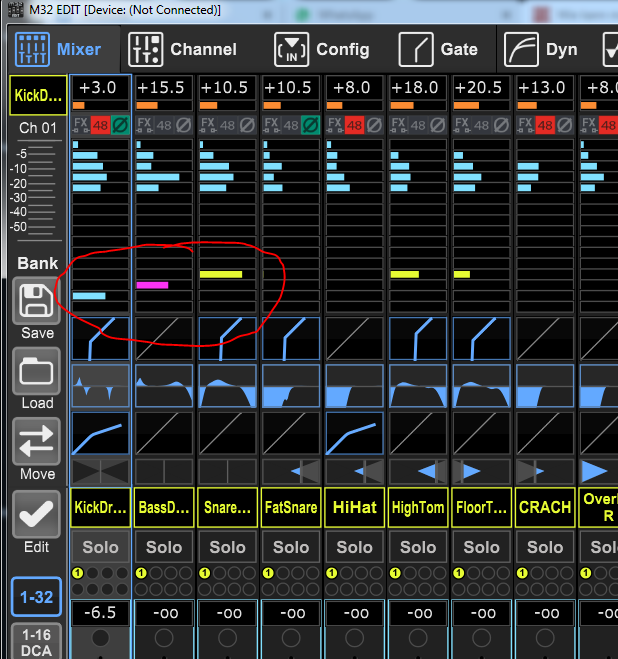Solo the FloorT channel

coord(481,547)
